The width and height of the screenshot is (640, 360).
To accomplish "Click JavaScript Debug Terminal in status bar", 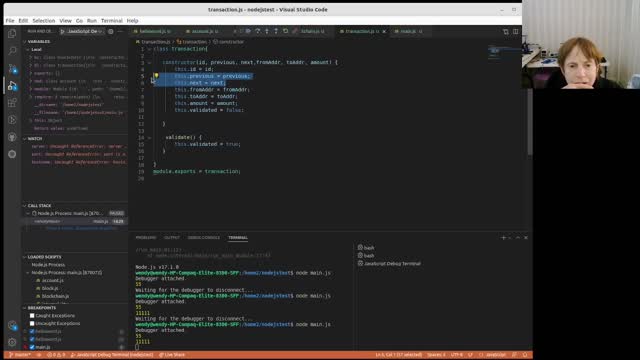I will (x=112, y=355).
